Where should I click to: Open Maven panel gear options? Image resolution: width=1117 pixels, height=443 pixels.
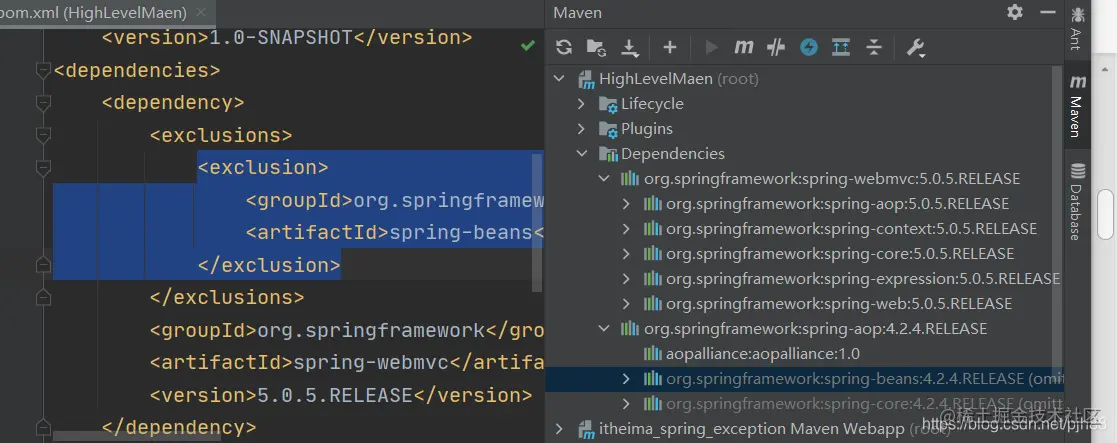[x=1015, y=12]
